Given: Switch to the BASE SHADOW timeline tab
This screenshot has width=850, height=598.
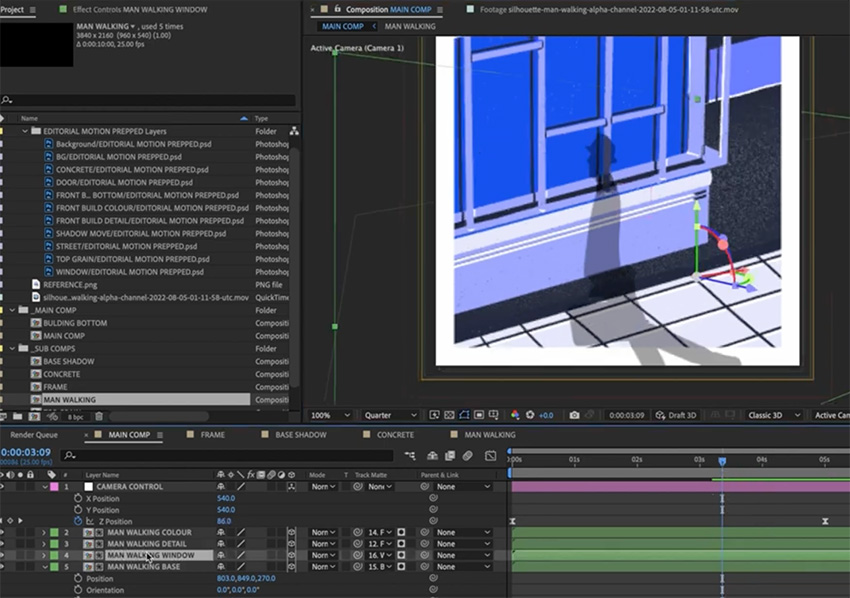Looking at the screenshot, I should [x=300, y=435].
